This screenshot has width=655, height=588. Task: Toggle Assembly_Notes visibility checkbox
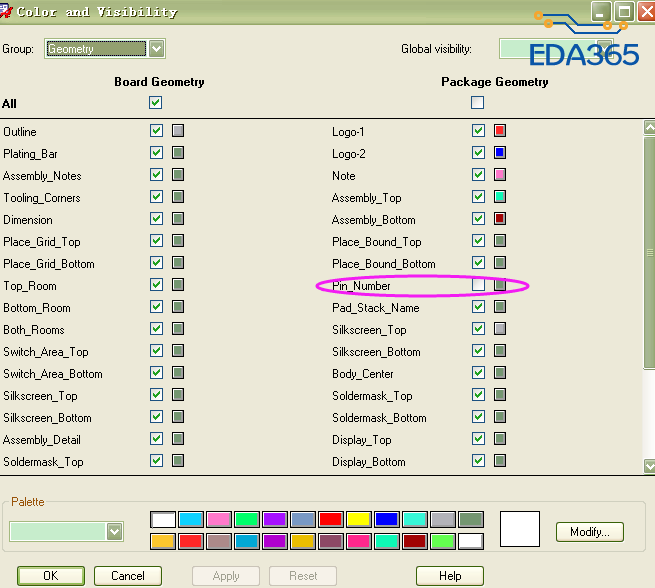[x=157, y=175]
